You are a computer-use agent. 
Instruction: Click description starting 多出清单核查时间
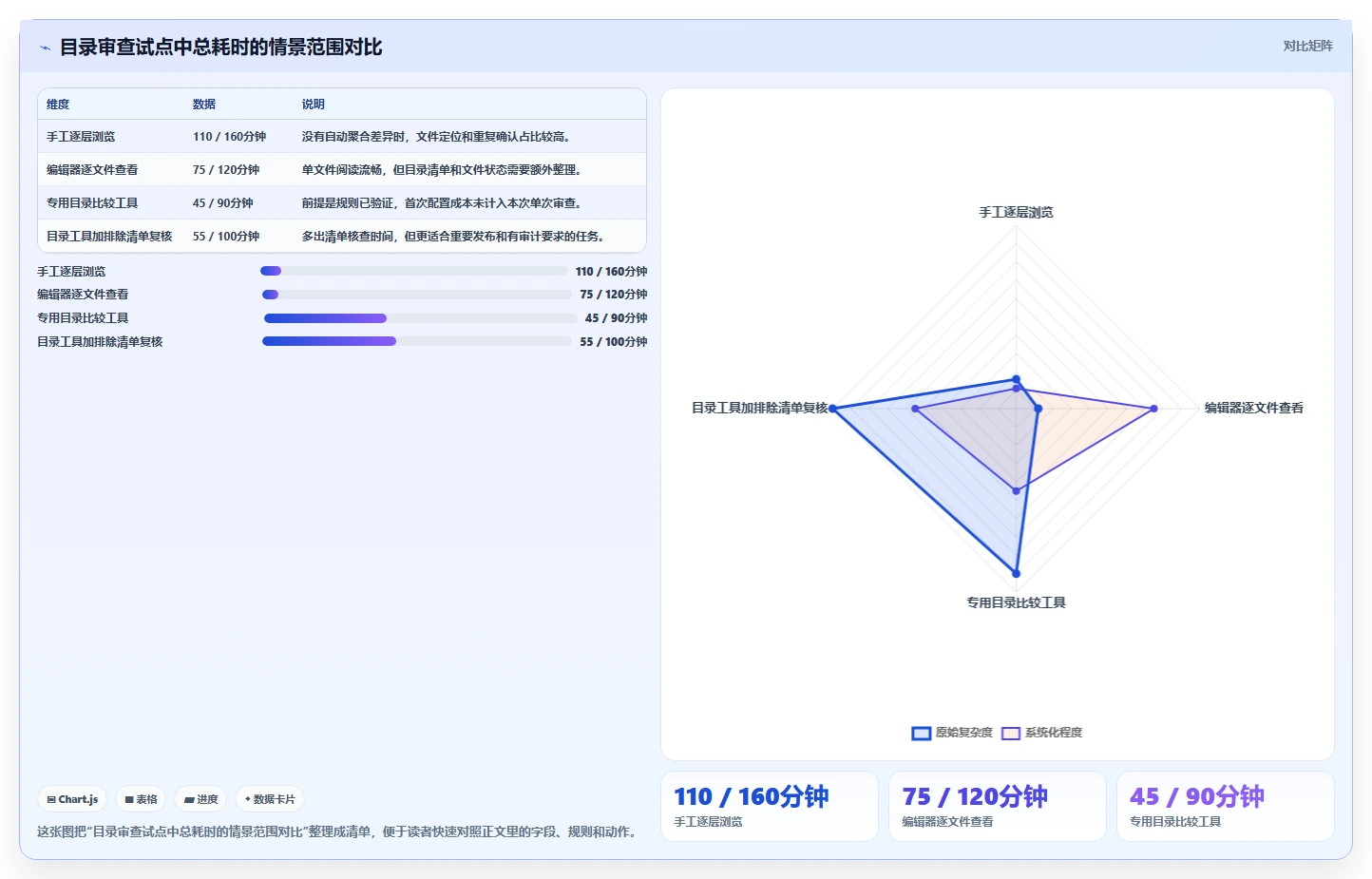click(x=453, y=237)
